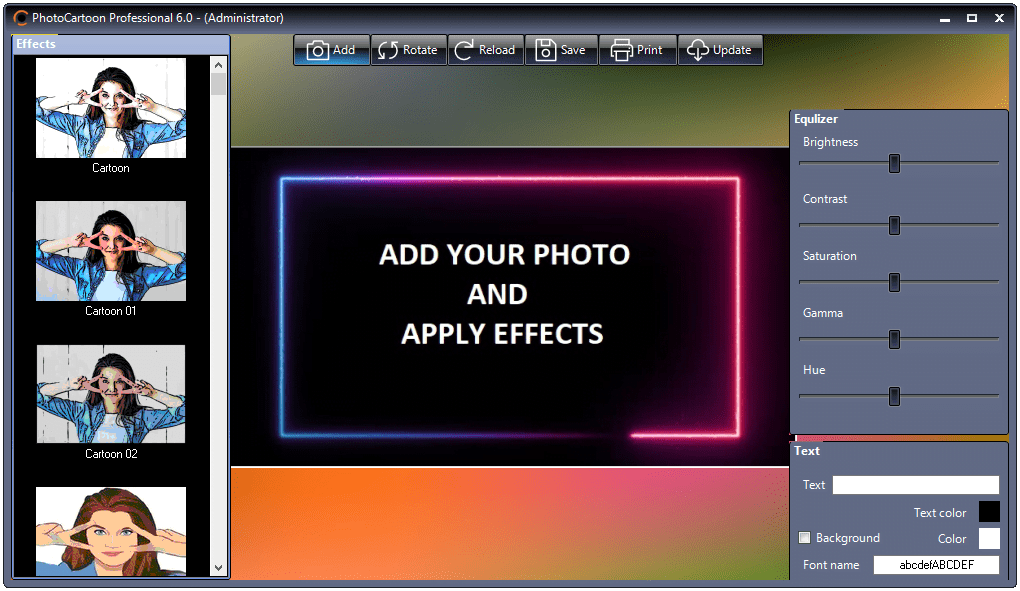Click the Text panel title

click(807, 451)
